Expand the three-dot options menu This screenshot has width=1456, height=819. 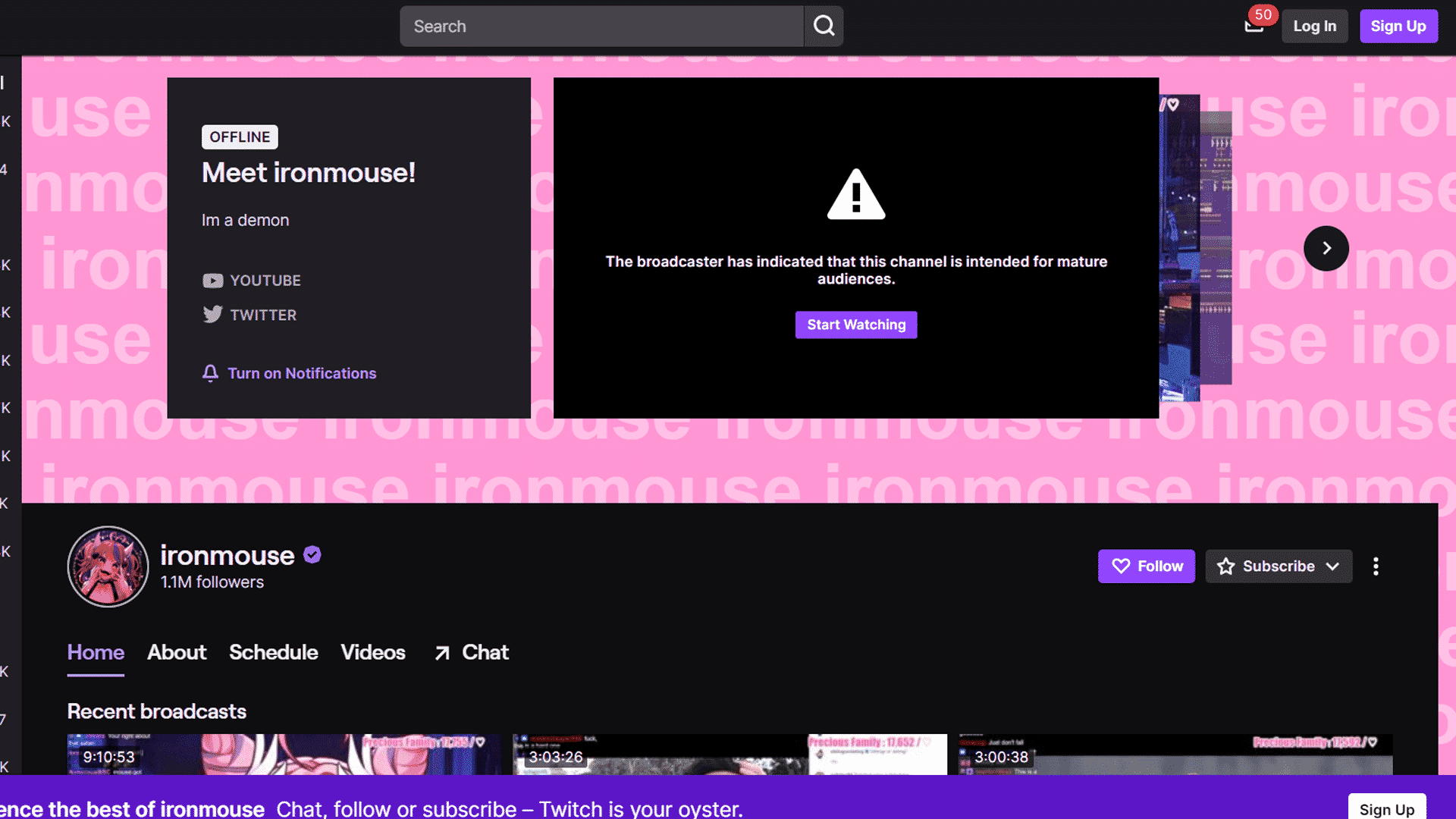point(1375,565)
